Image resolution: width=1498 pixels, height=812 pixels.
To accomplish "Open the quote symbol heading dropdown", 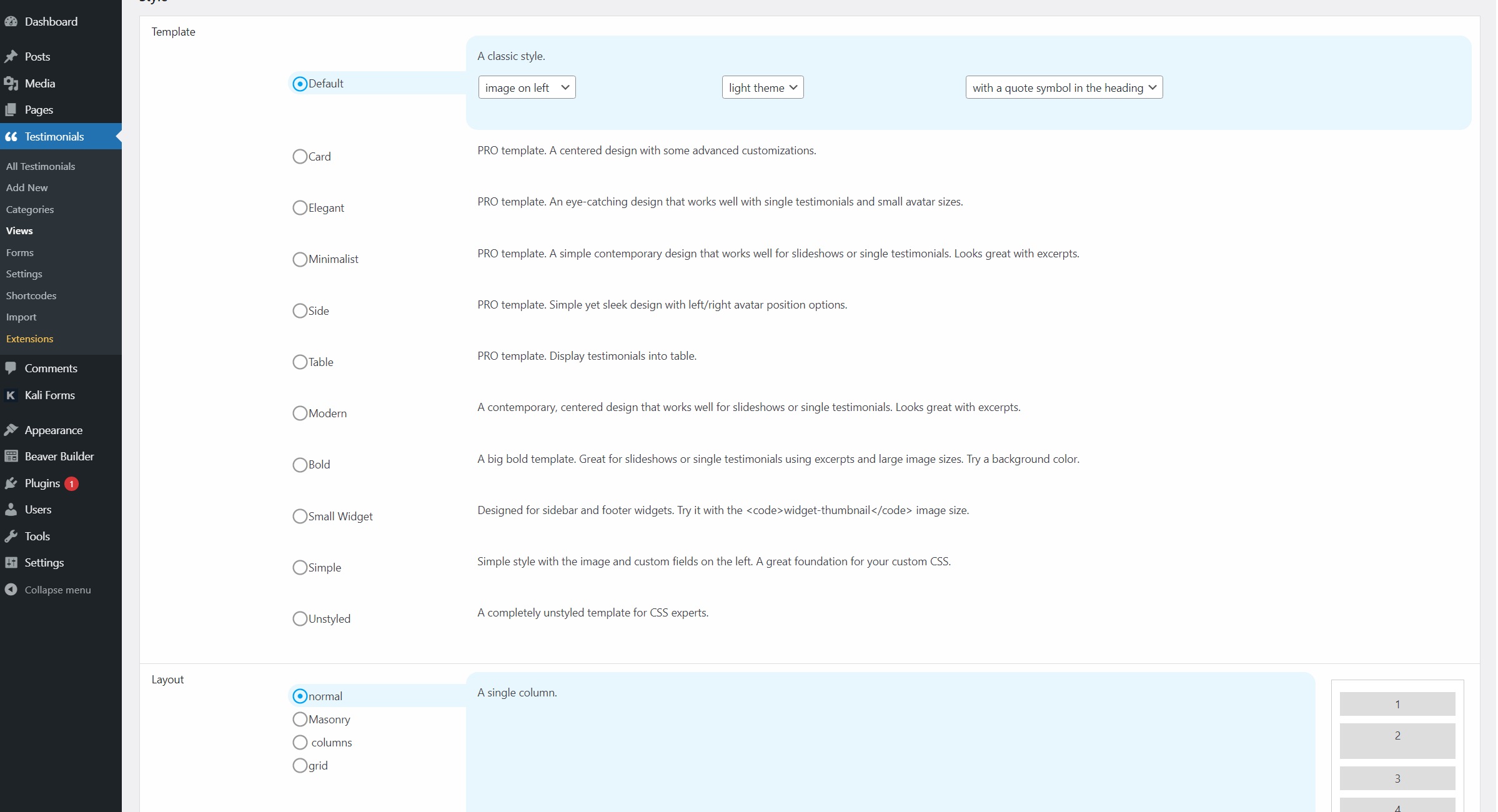I will [x=1064, y=87].
